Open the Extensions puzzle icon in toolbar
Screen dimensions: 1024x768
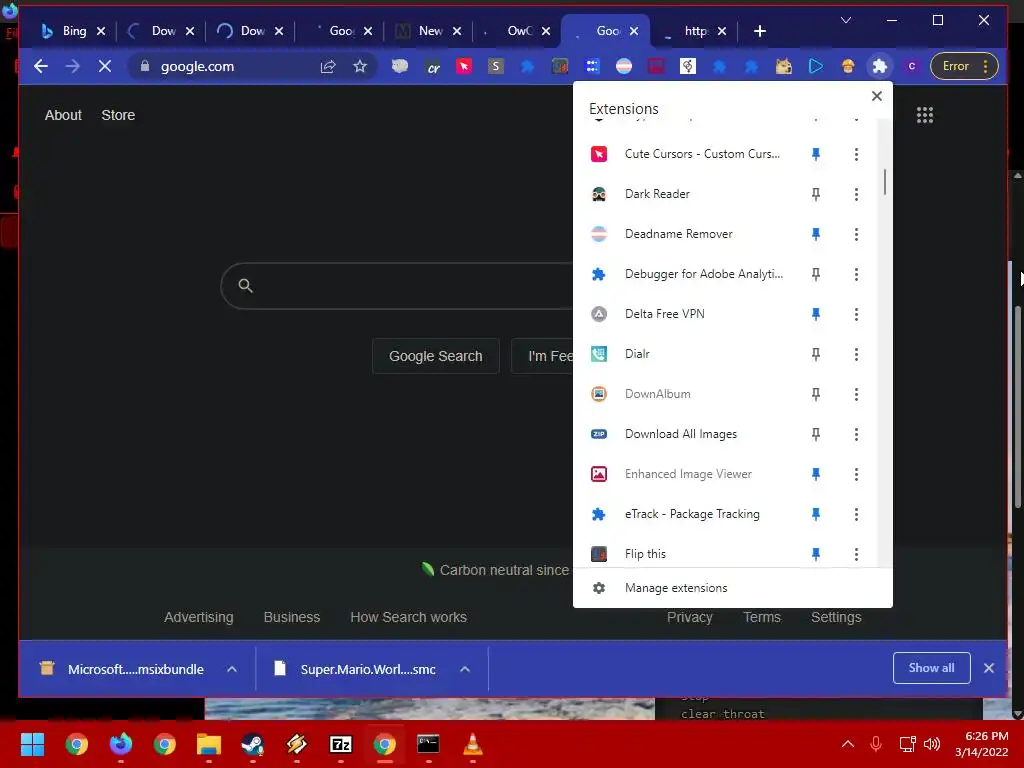pyautogui.click(x=880, y=66)
